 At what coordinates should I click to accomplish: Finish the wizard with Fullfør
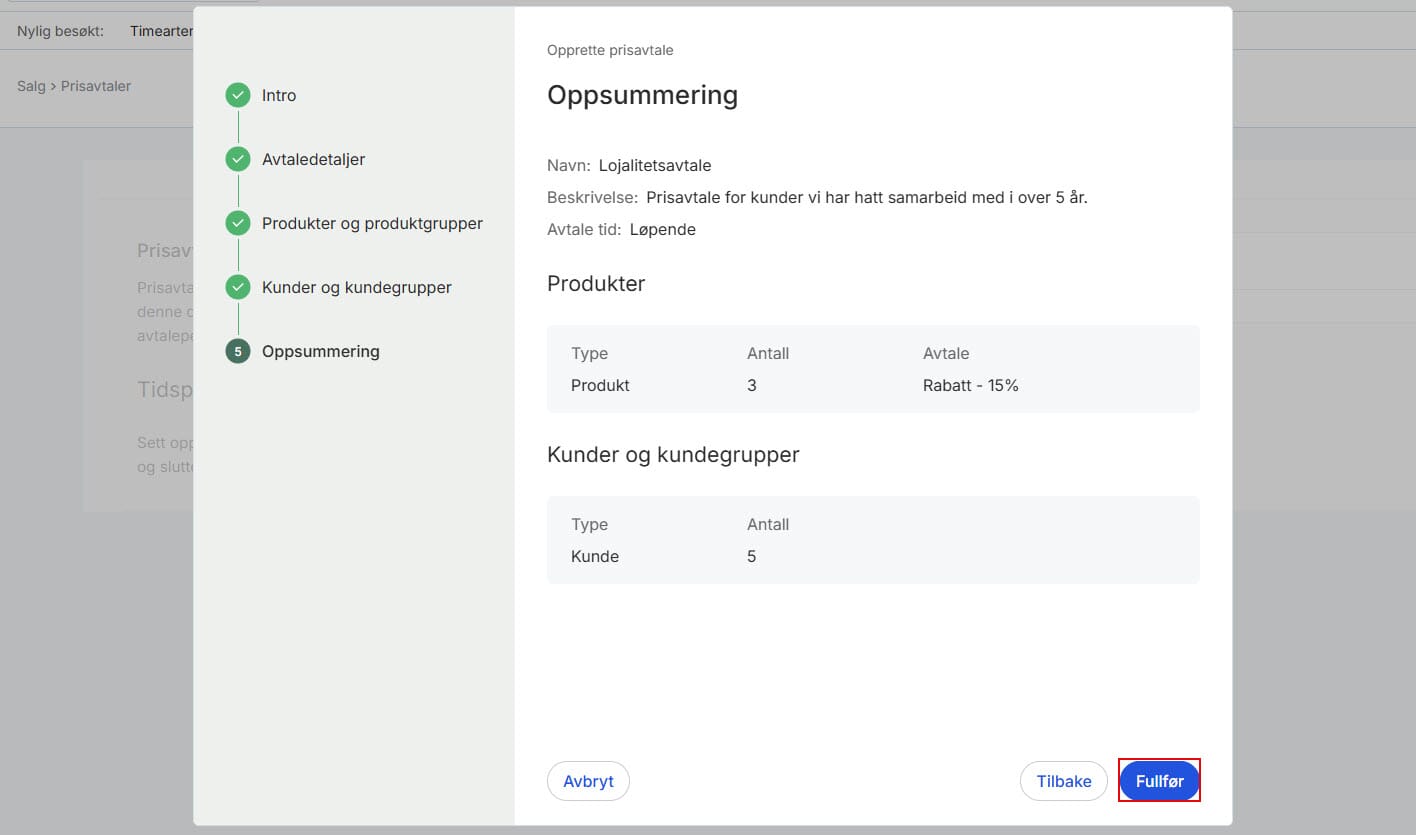[x=1159, y=781]
